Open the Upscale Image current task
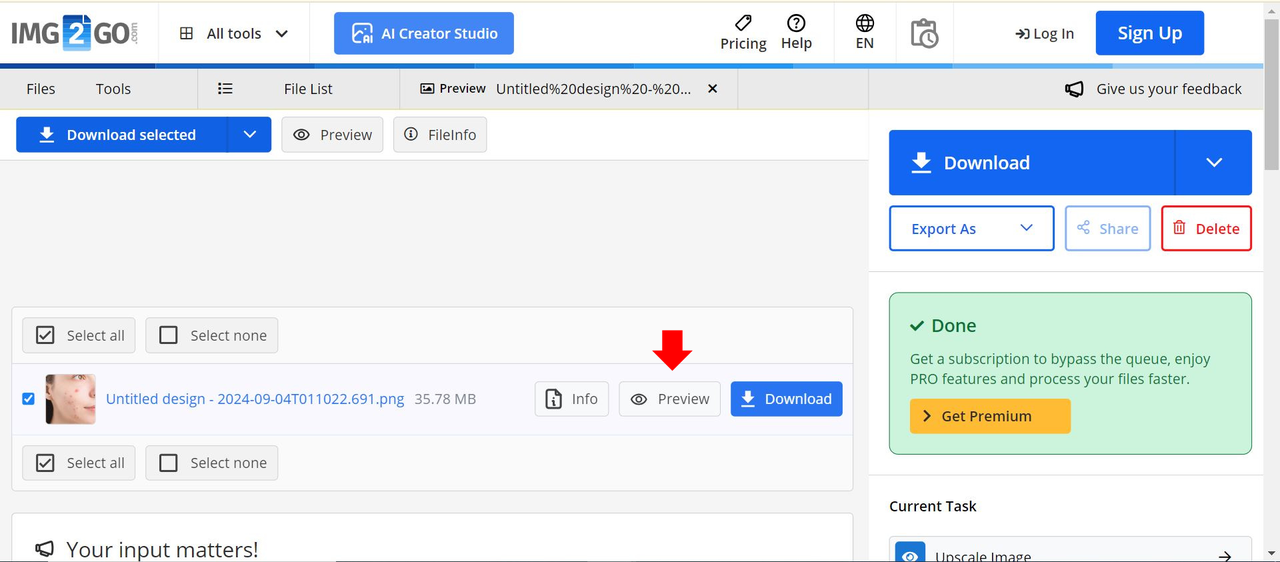This screenshot has height=562, width=1280. pos(1070,551)
